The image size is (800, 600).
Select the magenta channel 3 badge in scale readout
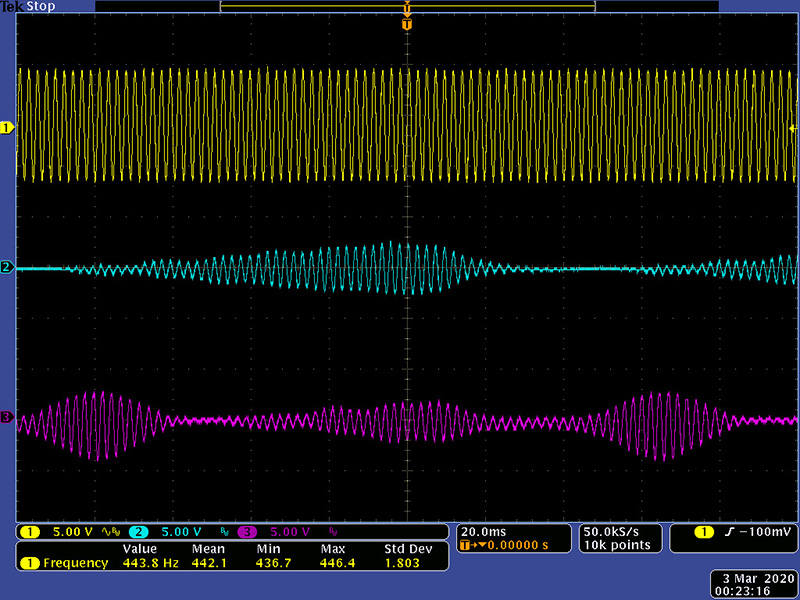tap(247, 531)
